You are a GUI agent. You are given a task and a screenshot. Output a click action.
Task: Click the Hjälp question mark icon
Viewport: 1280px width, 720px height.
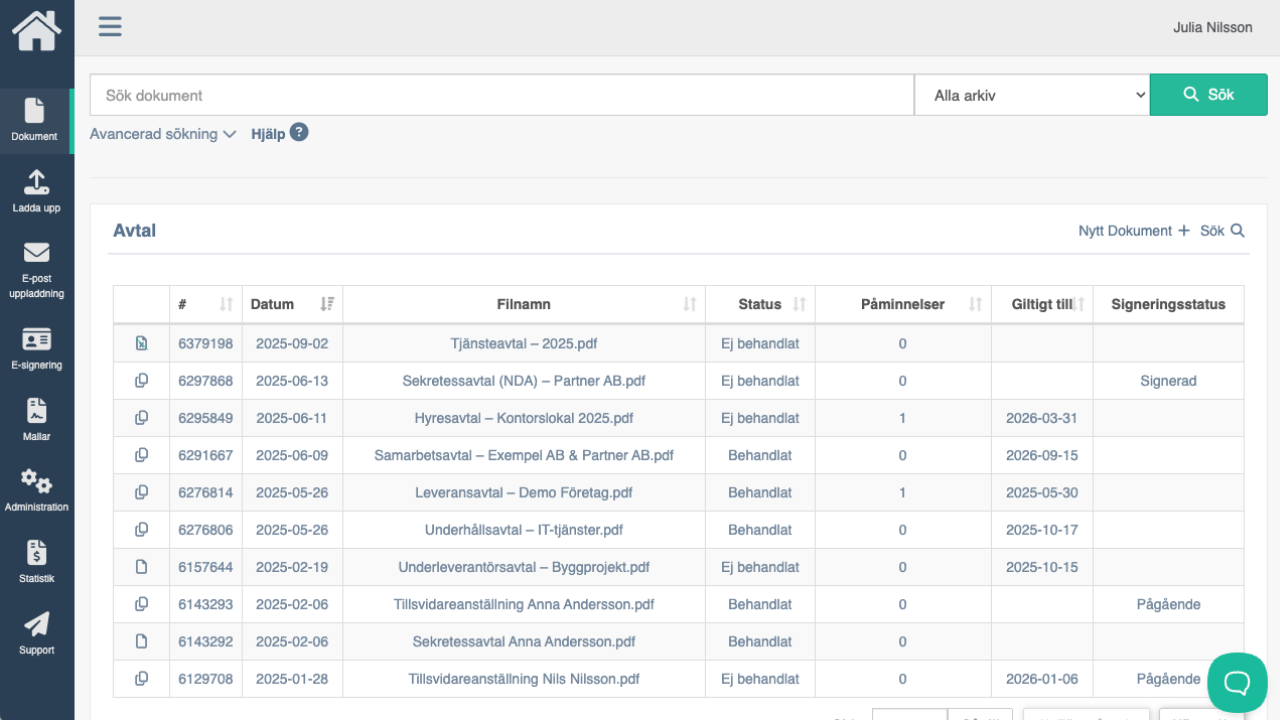[x=299, y=132]
